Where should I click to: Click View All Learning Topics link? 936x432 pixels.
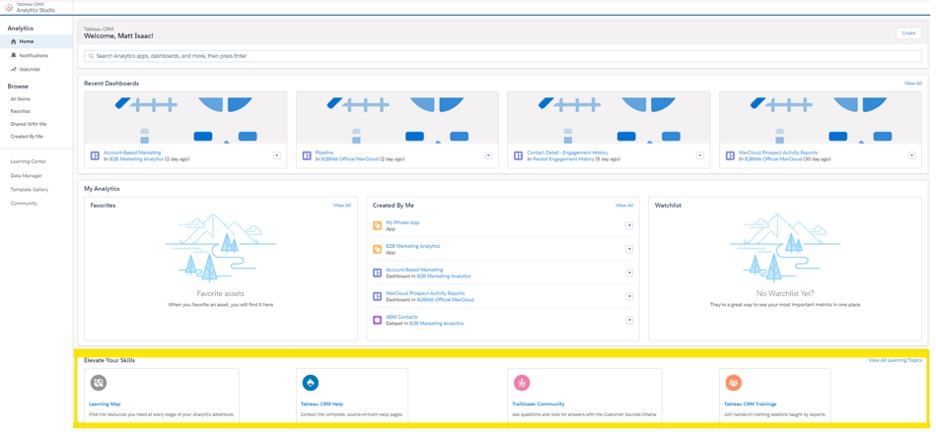pos(895,360)
